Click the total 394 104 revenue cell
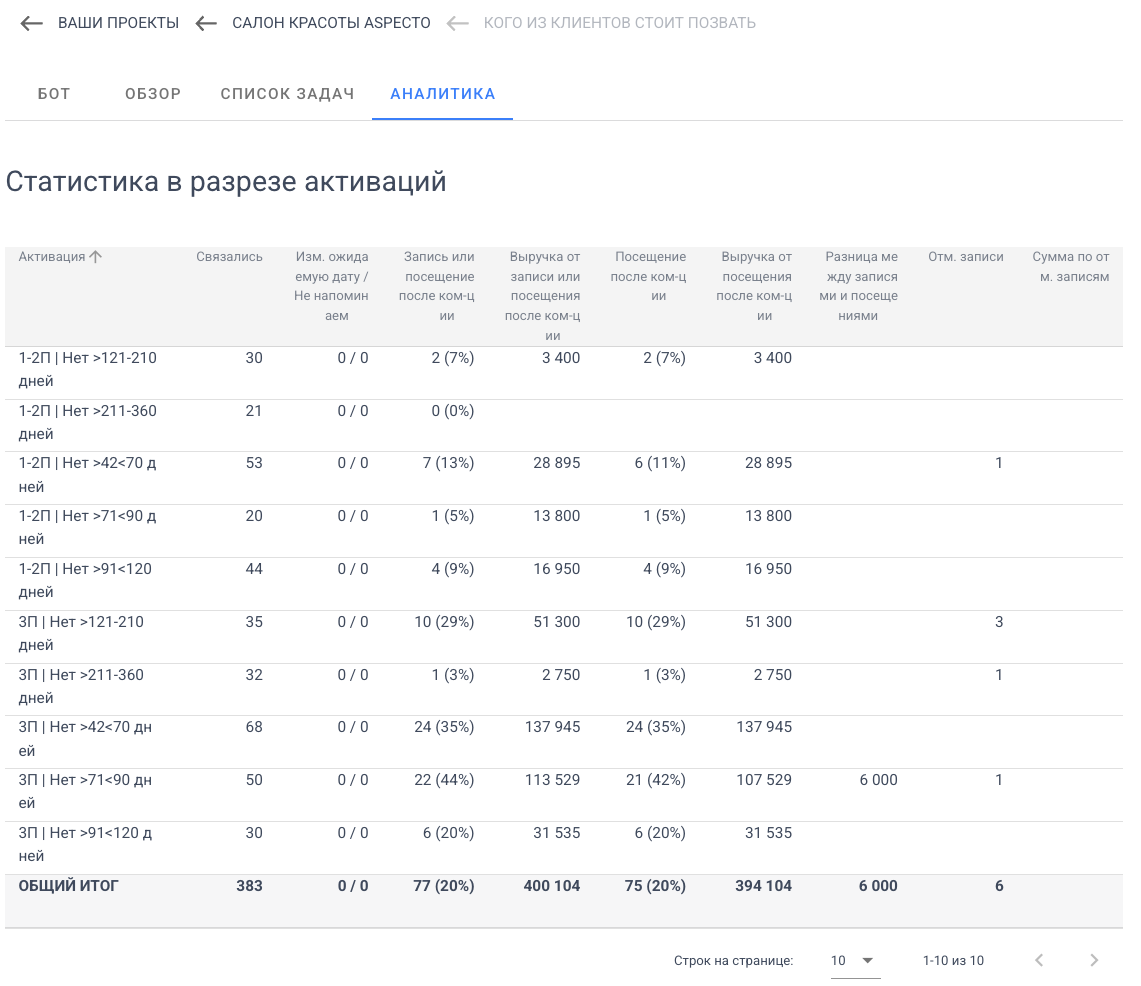 pos(763,886)
